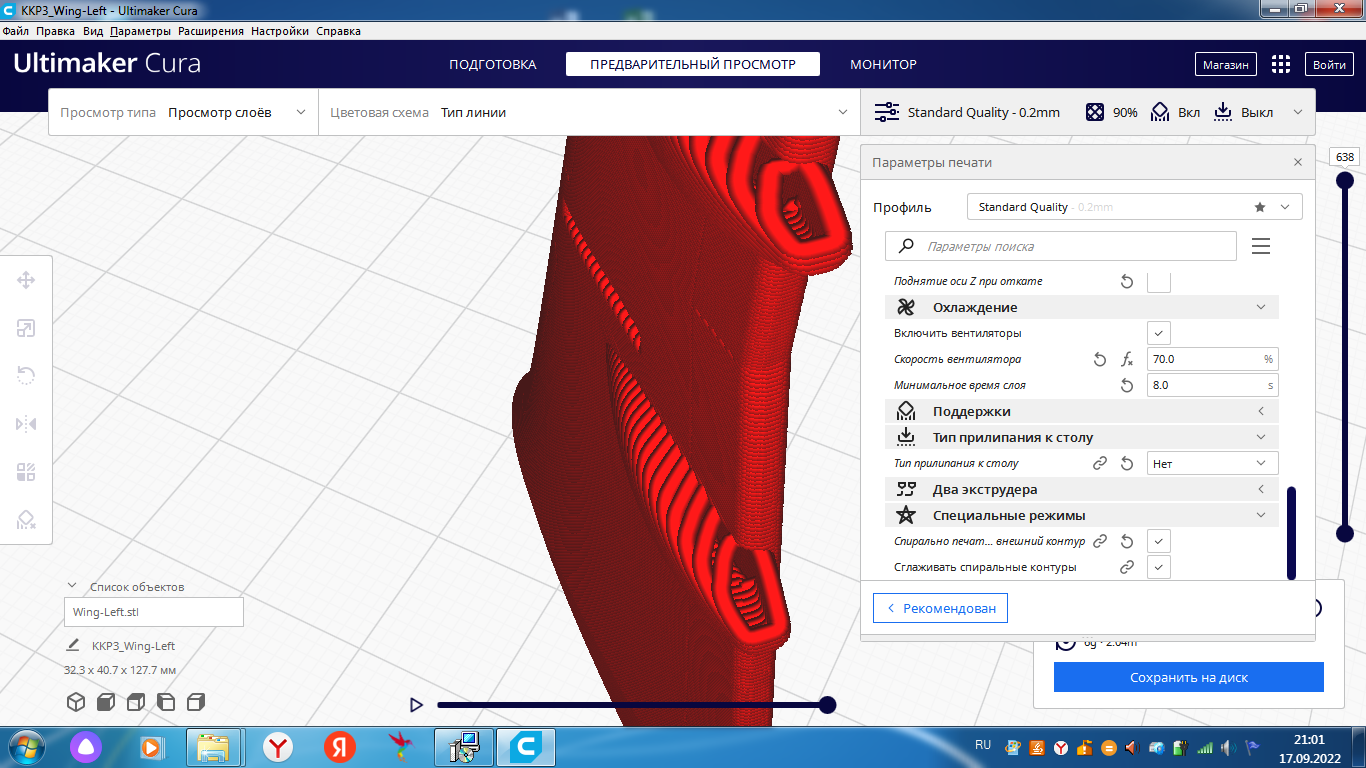Screen dimensions: 1366x768
Task: Click the settings visibility hamburger menu icon
Action: (1261, 246)
